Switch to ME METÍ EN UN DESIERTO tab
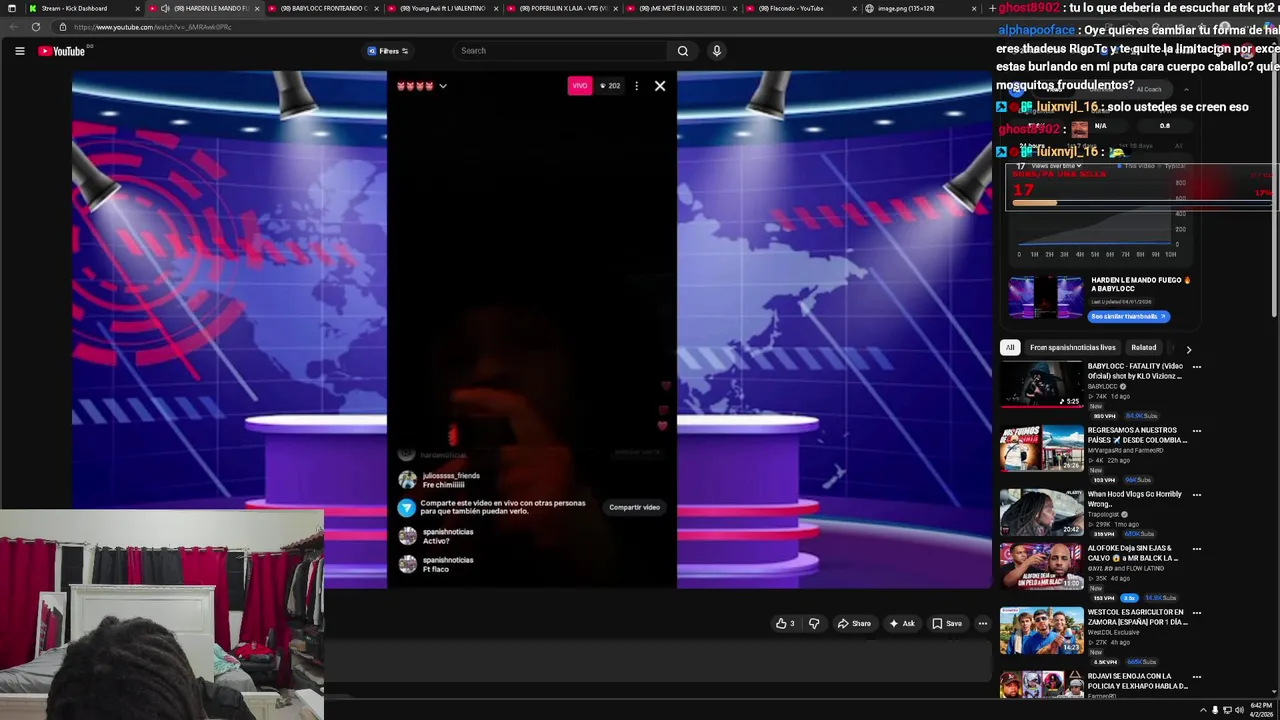This screenshot has height=720, width=1280. coord(681,8)
